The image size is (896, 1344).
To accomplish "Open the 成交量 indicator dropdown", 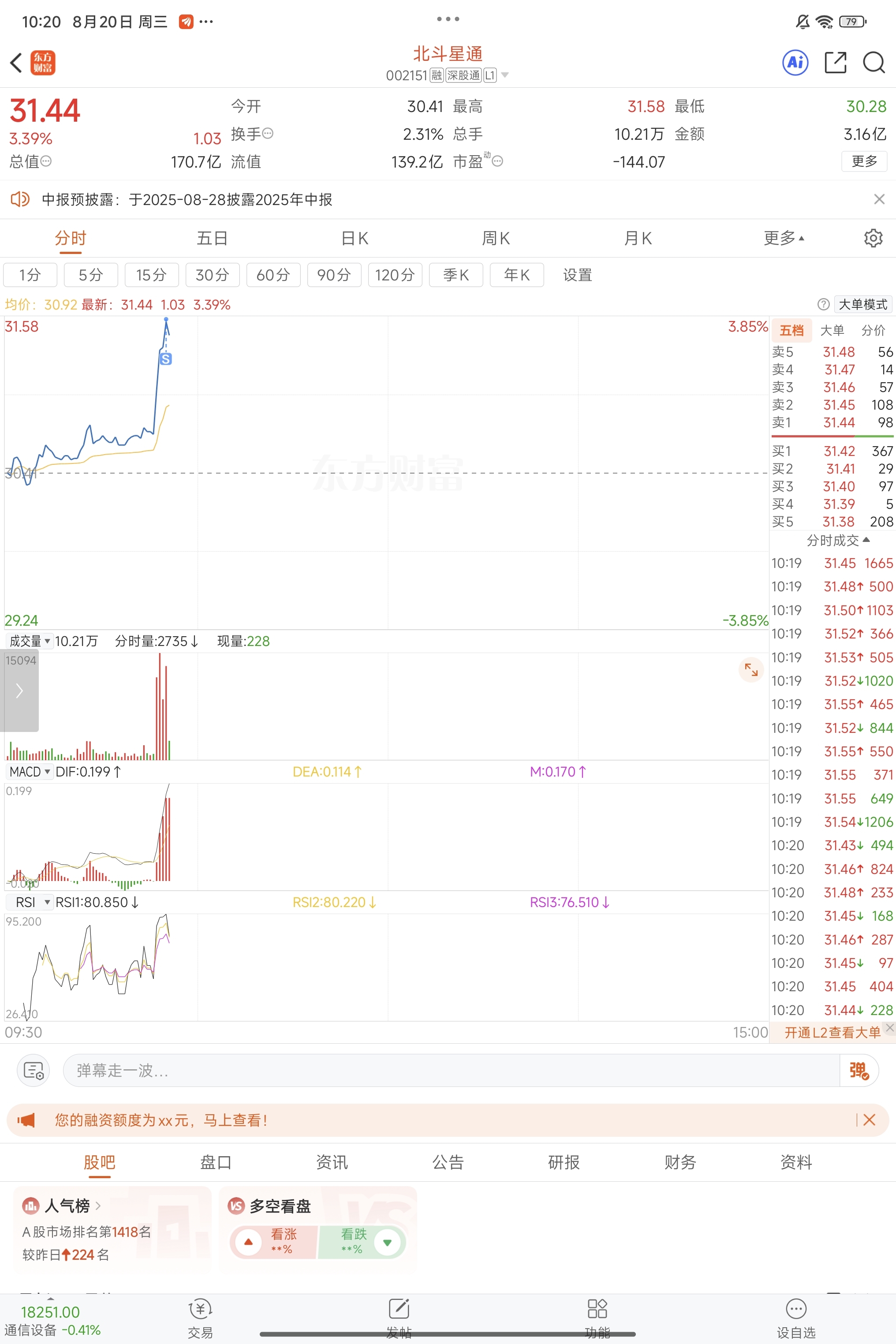I will [30, 641].
